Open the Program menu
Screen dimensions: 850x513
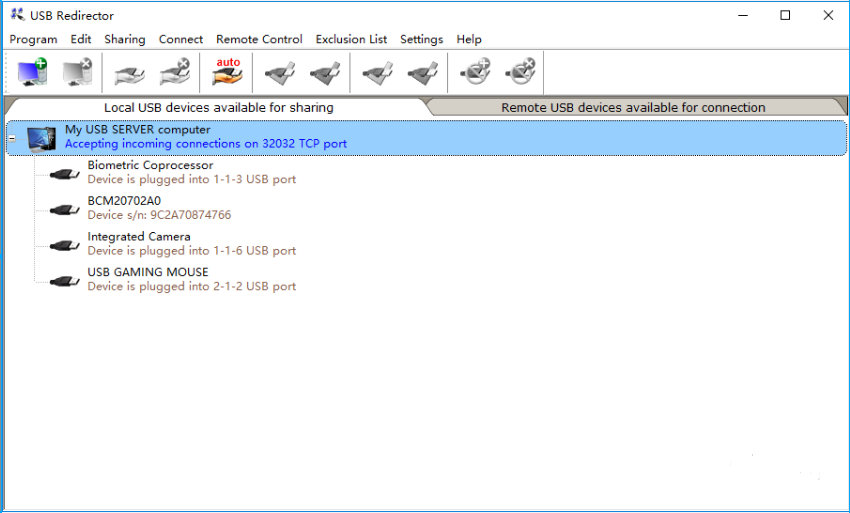33,39
